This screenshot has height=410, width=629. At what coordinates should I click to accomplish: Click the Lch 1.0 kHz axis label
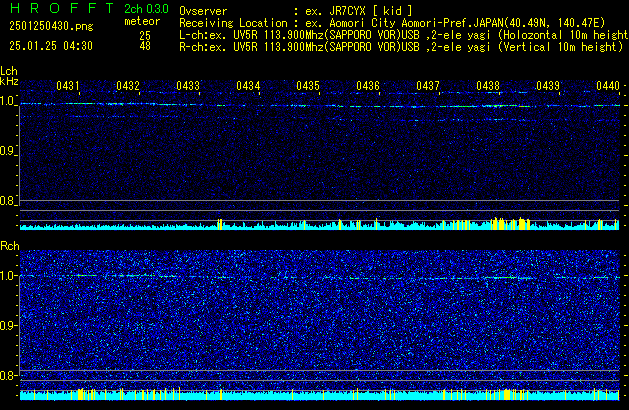(7, 101)
